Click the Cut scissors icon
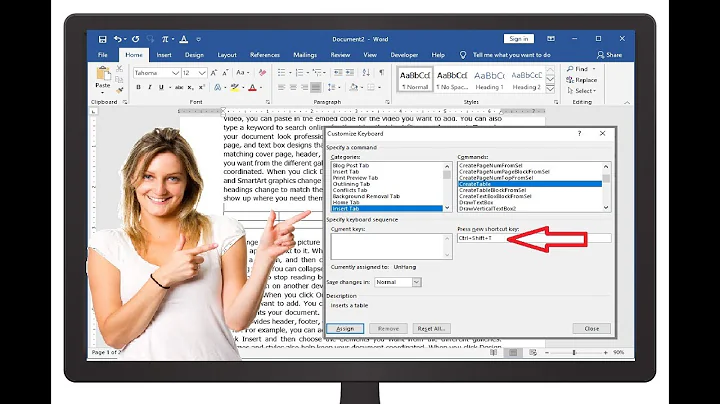 pos(119,68)
